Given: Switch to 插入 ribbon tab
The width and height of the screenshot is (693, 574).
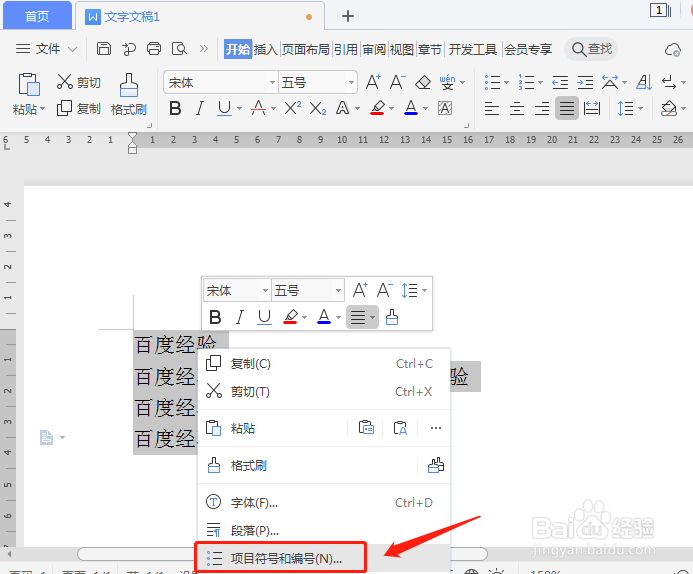Looking at the screenshot, I should (x=265, y=49).
